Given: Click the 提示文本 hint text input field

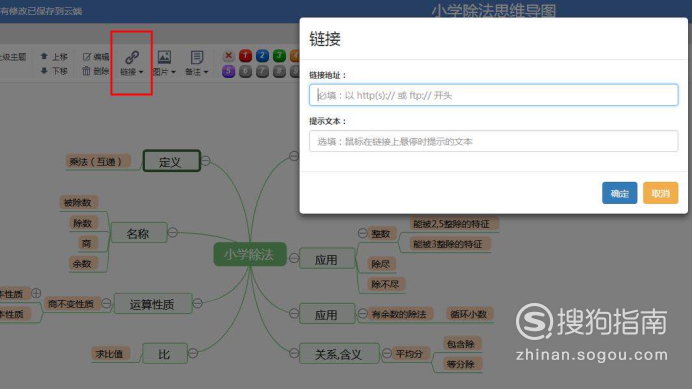Looking at the screenshot, I should click(x=493, y=141).
